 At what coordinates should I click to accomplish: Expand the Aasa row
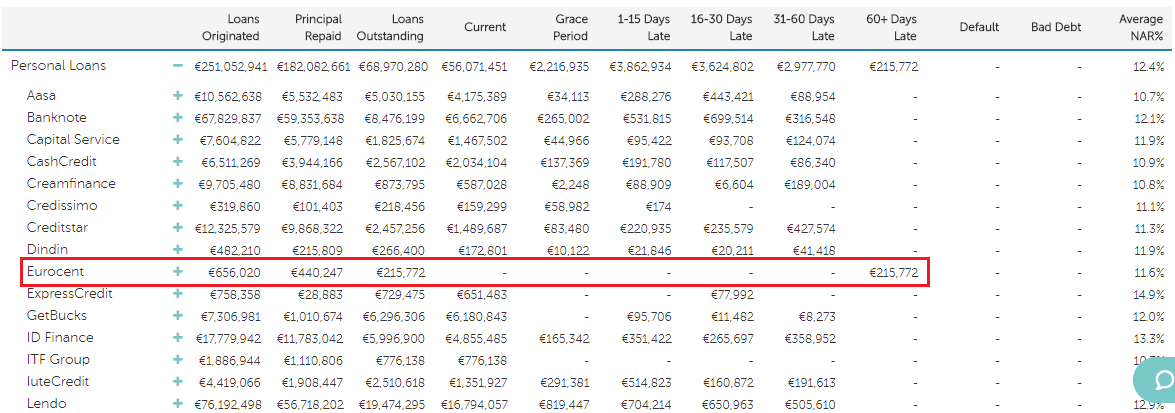pos(178,96)
